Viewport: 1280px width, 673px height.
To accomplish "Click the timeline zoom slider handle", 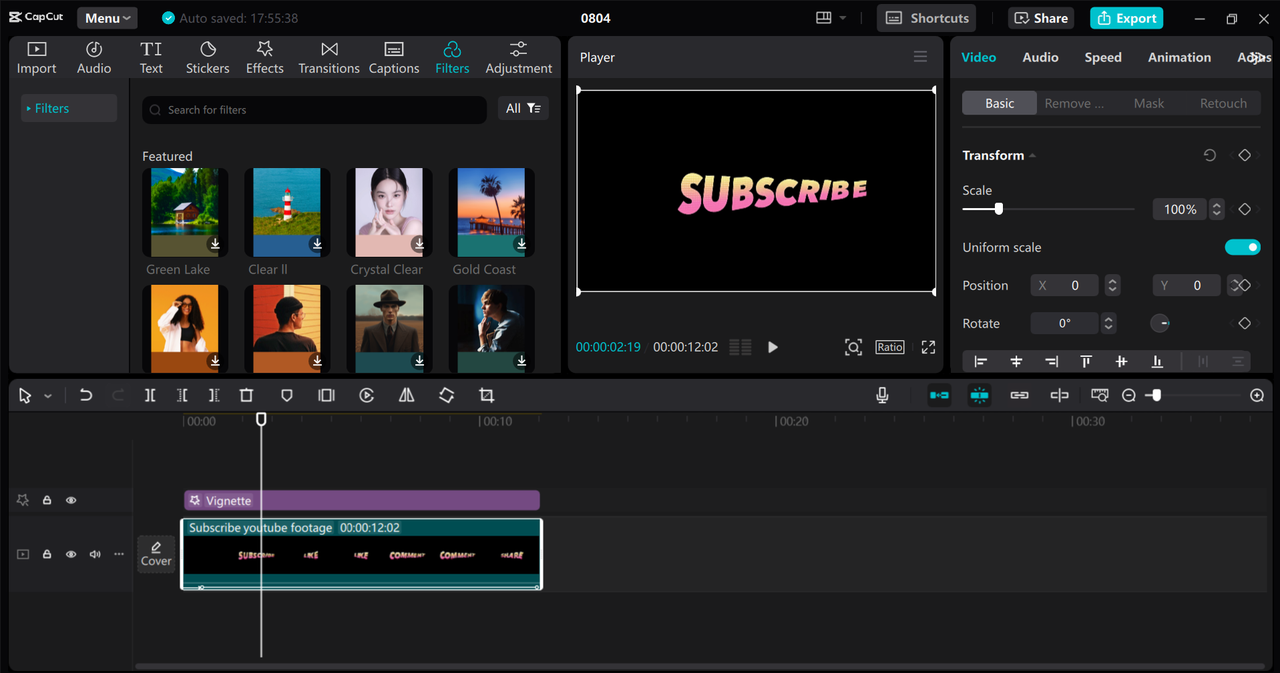I will coord(1156,396).
